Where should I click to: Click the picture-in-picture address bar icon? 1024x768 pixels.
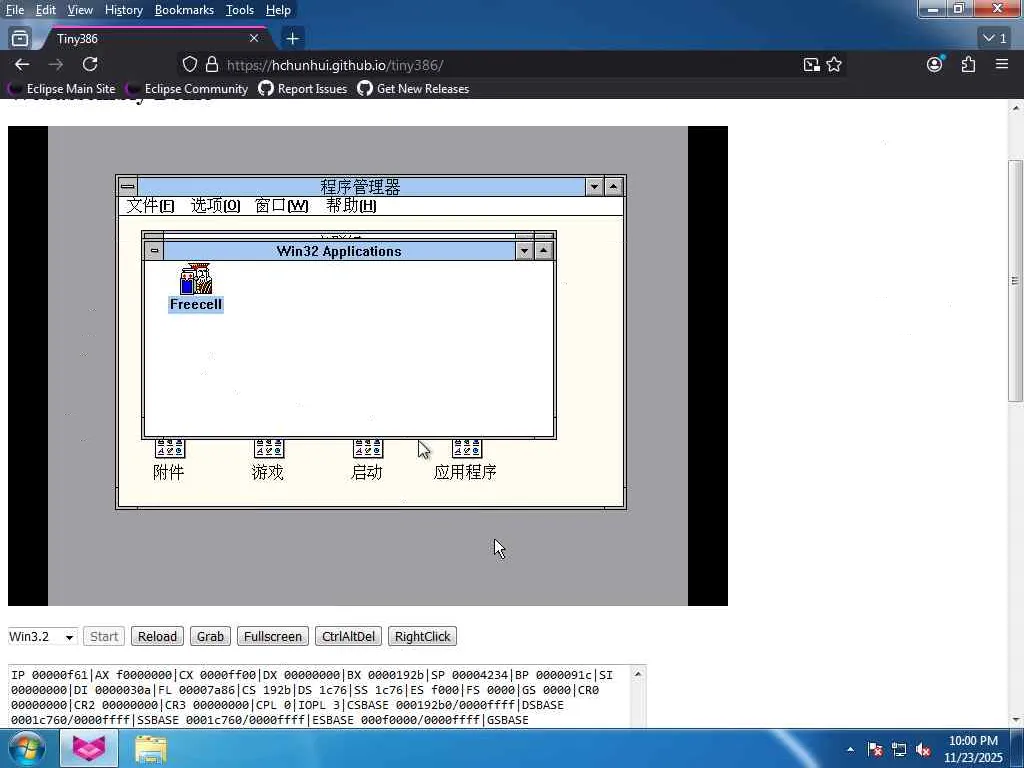811,64
